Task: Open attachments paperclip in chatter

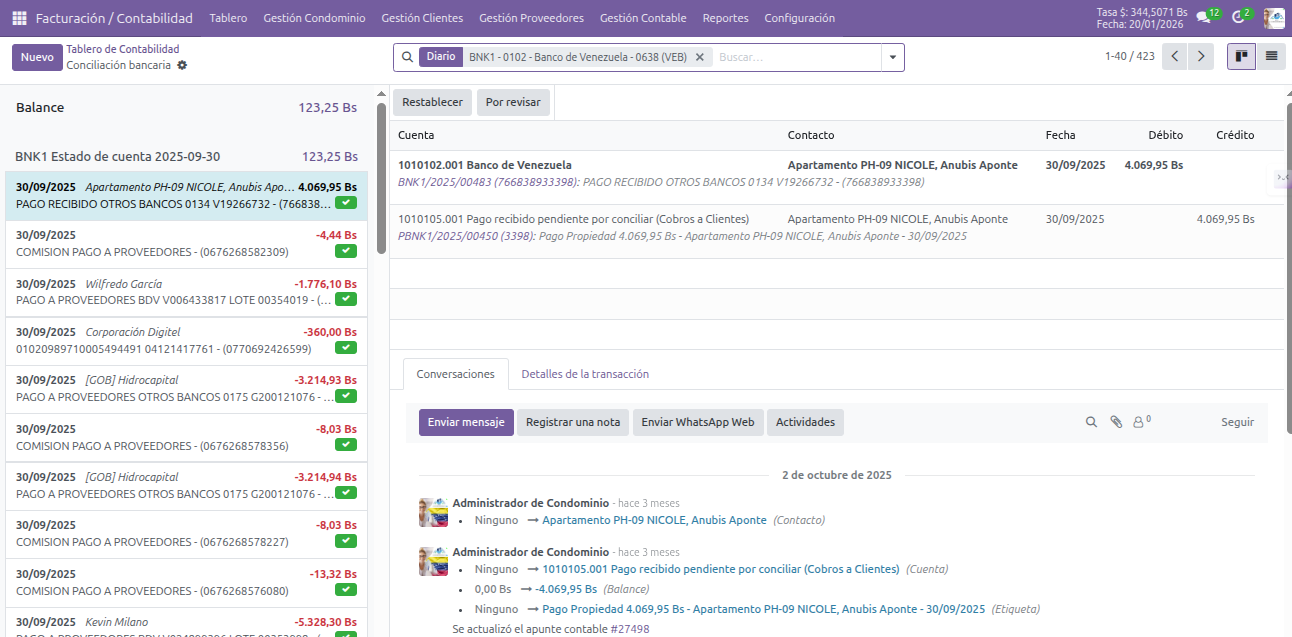Action: click(1116, 422)
